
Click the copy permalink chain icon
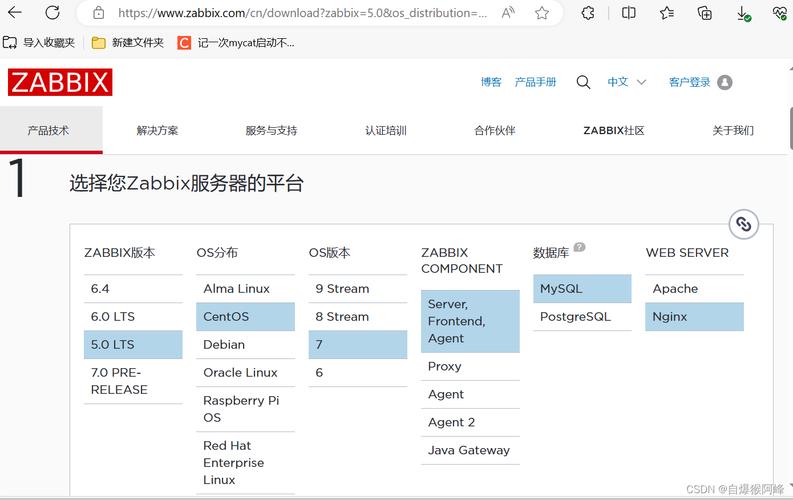[x=743, y=223]
